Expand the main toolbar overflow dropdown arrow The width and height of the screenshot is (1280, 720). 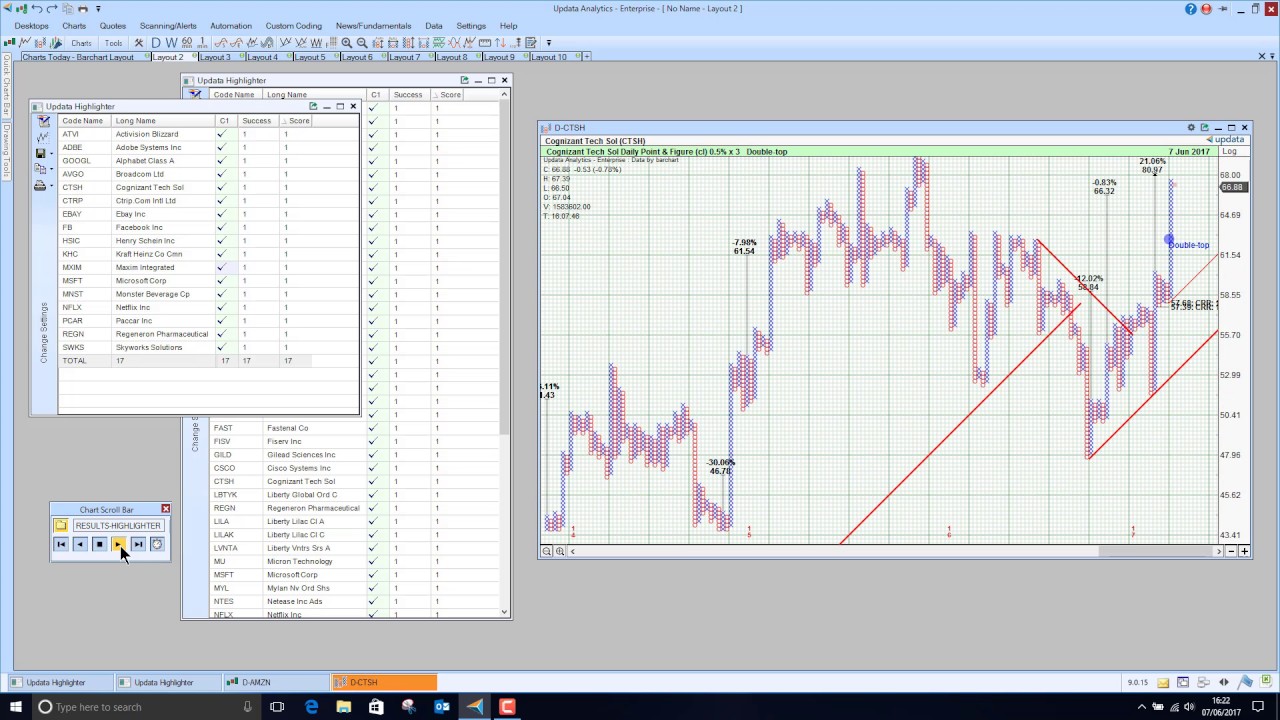click(x=549, y=43)
